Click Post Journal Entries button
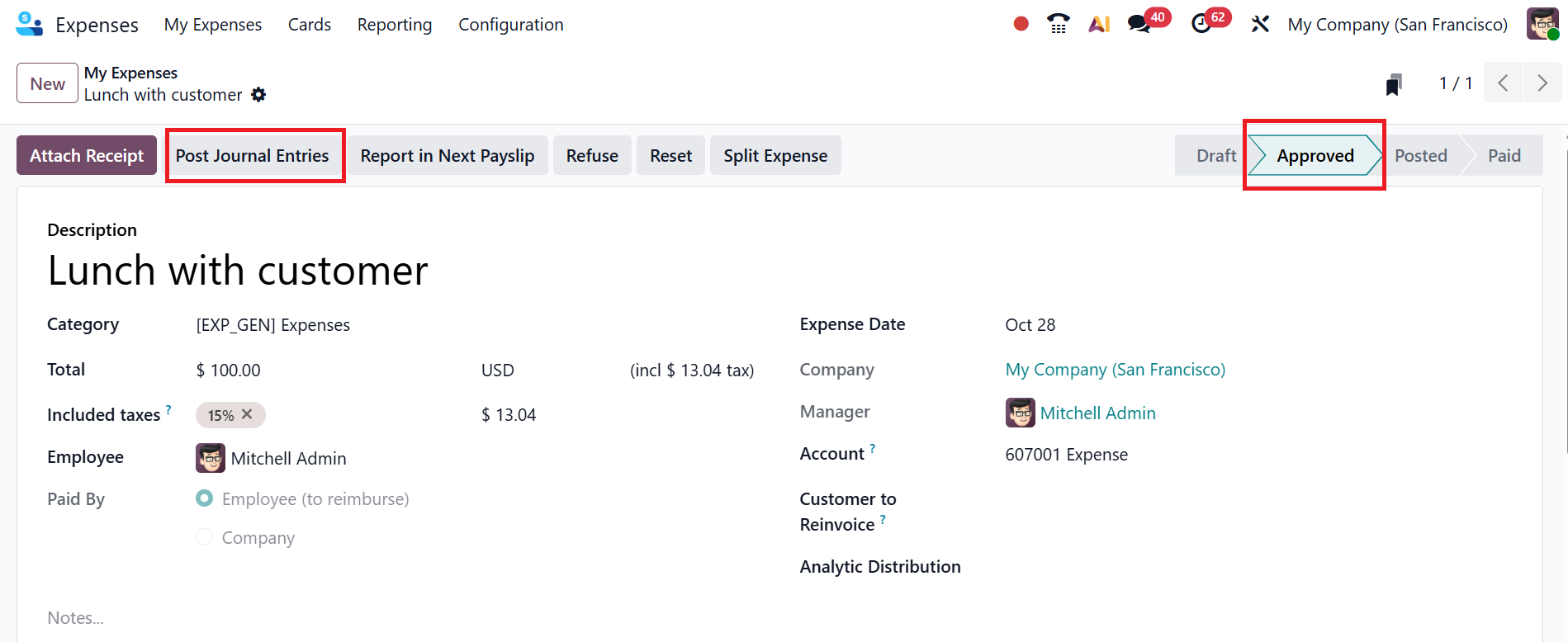The image size is (1568, 642). pos(252,156)
